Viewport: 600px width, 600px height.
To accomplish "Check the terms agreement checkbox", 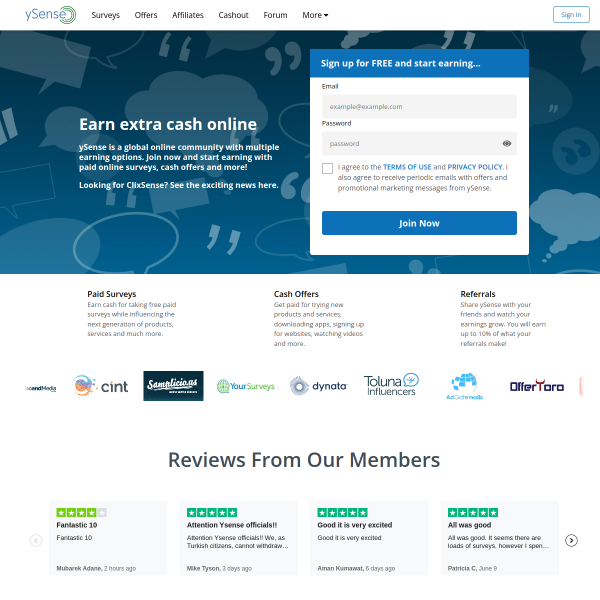I will [327, 168].
